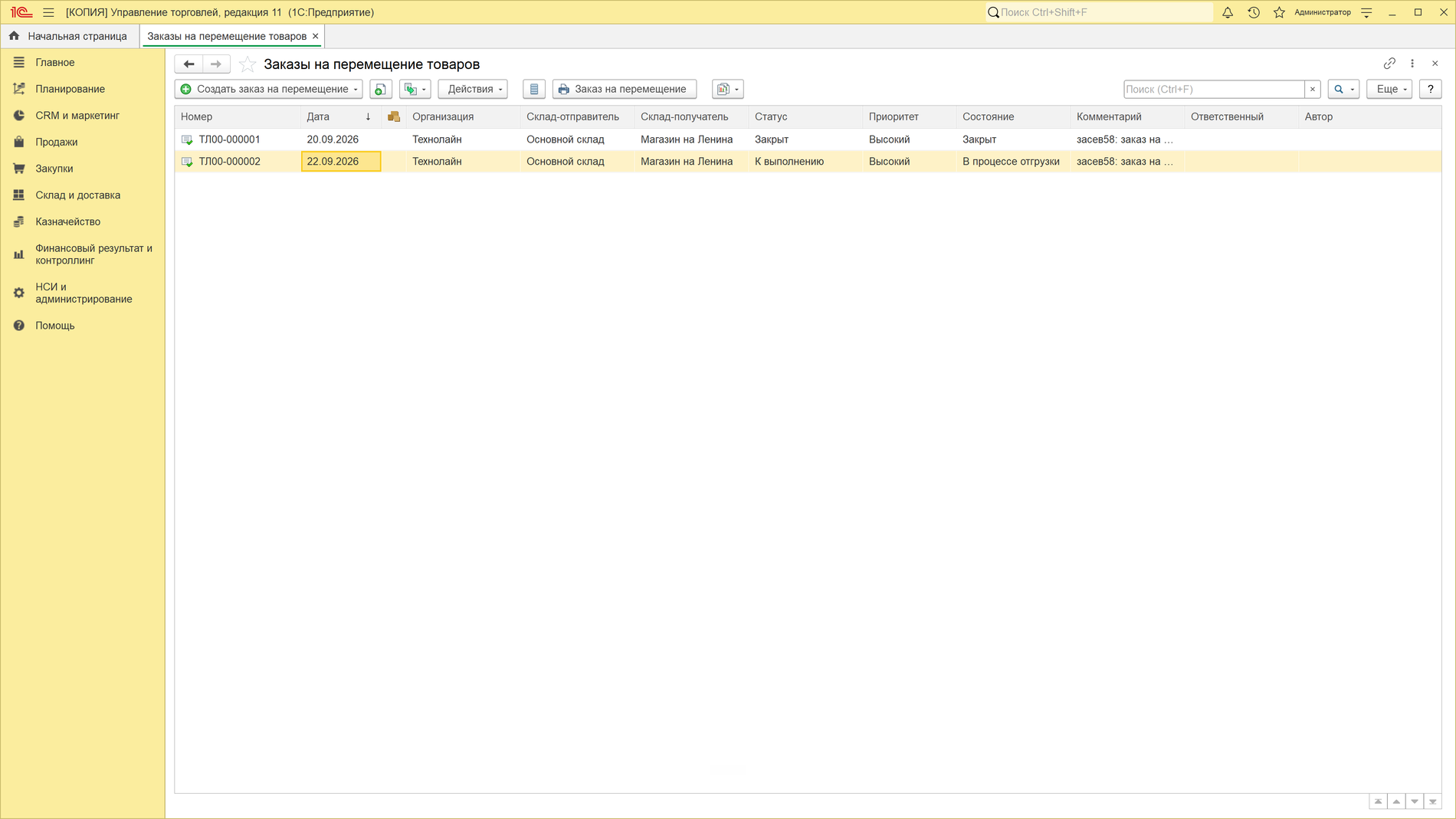Image resolution: width=1456 pixels, height=819 pixels.
Task: Click the Статус column header
Action: (x=805, y=116)
